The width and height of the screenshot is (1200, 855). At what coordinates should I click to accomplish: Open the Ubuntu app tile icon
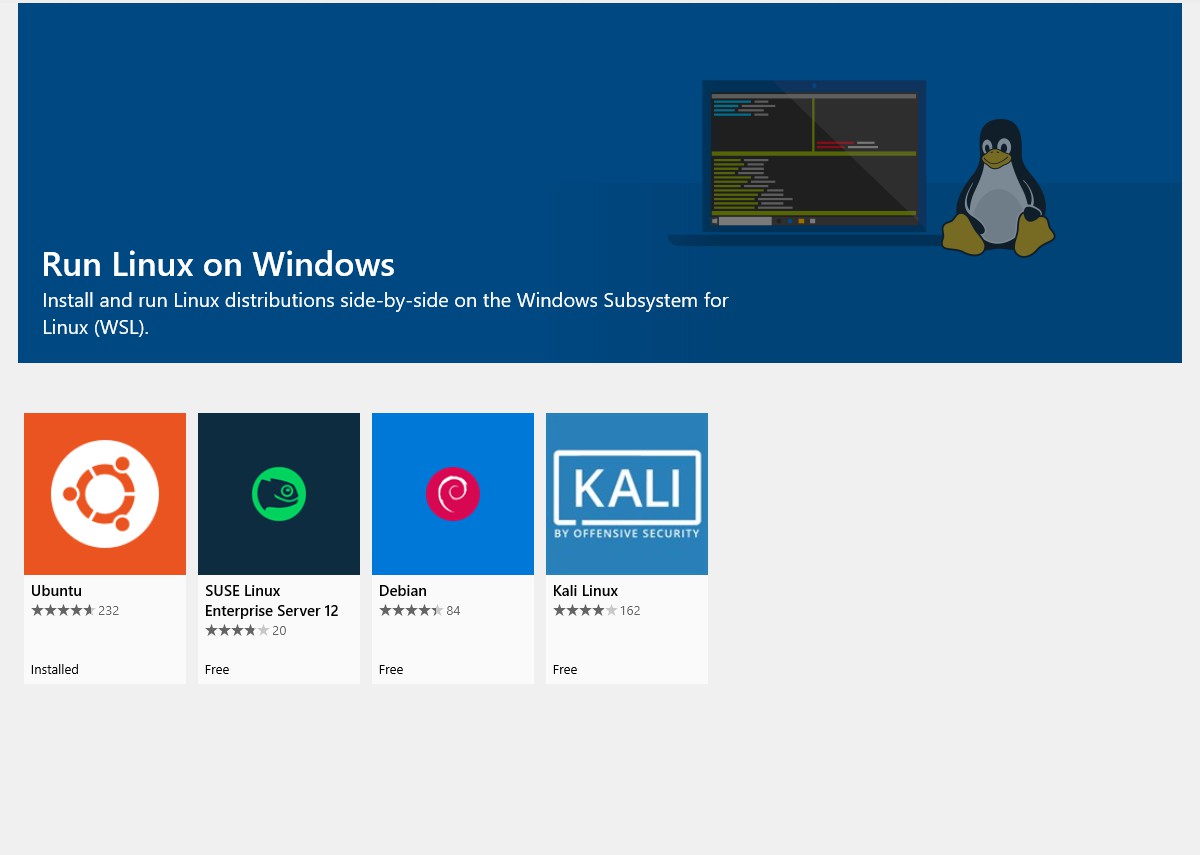(105, 494)
